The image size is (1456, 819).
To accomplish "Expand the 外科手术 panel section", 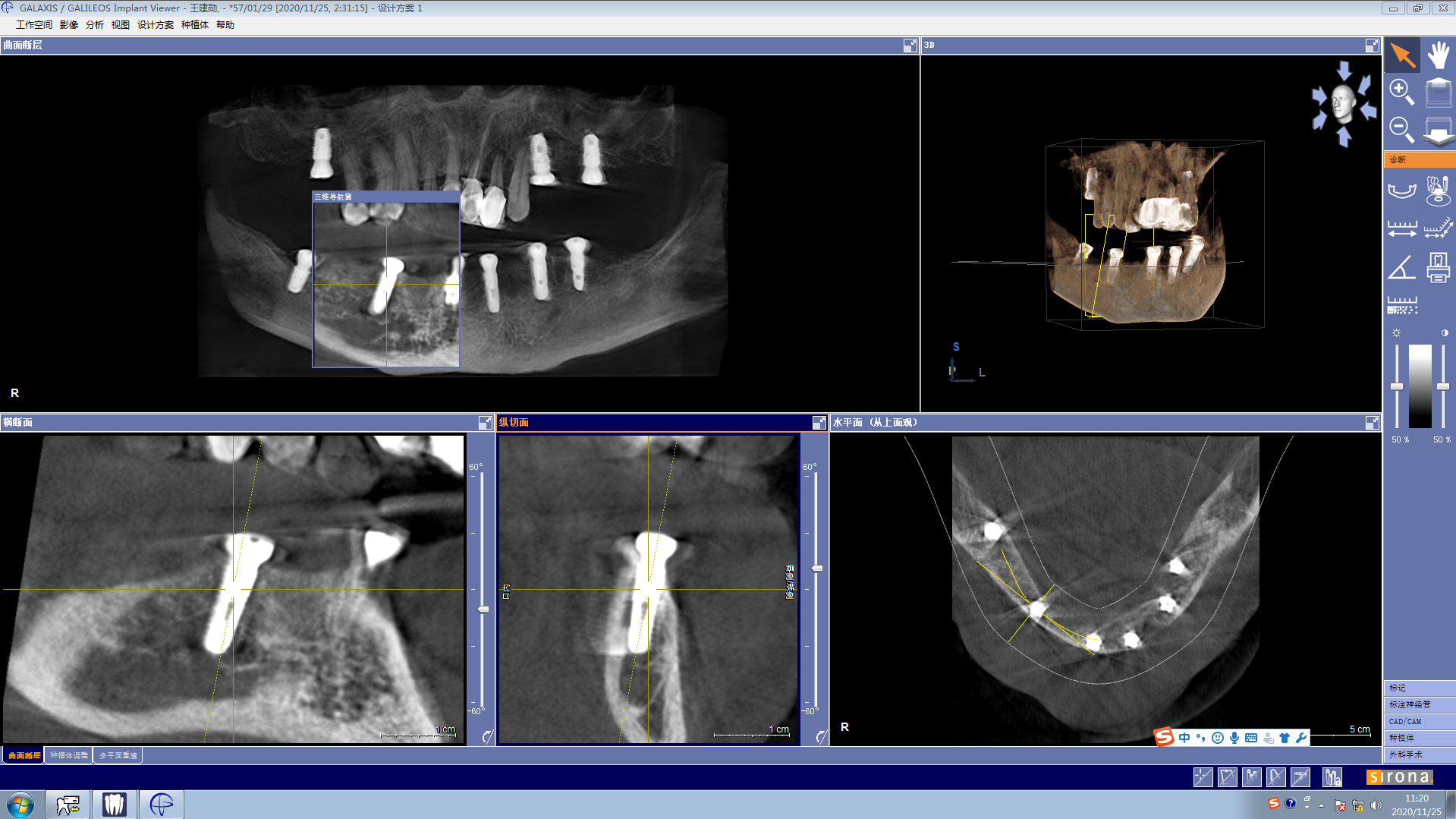I will click(x=1418, y=754).
